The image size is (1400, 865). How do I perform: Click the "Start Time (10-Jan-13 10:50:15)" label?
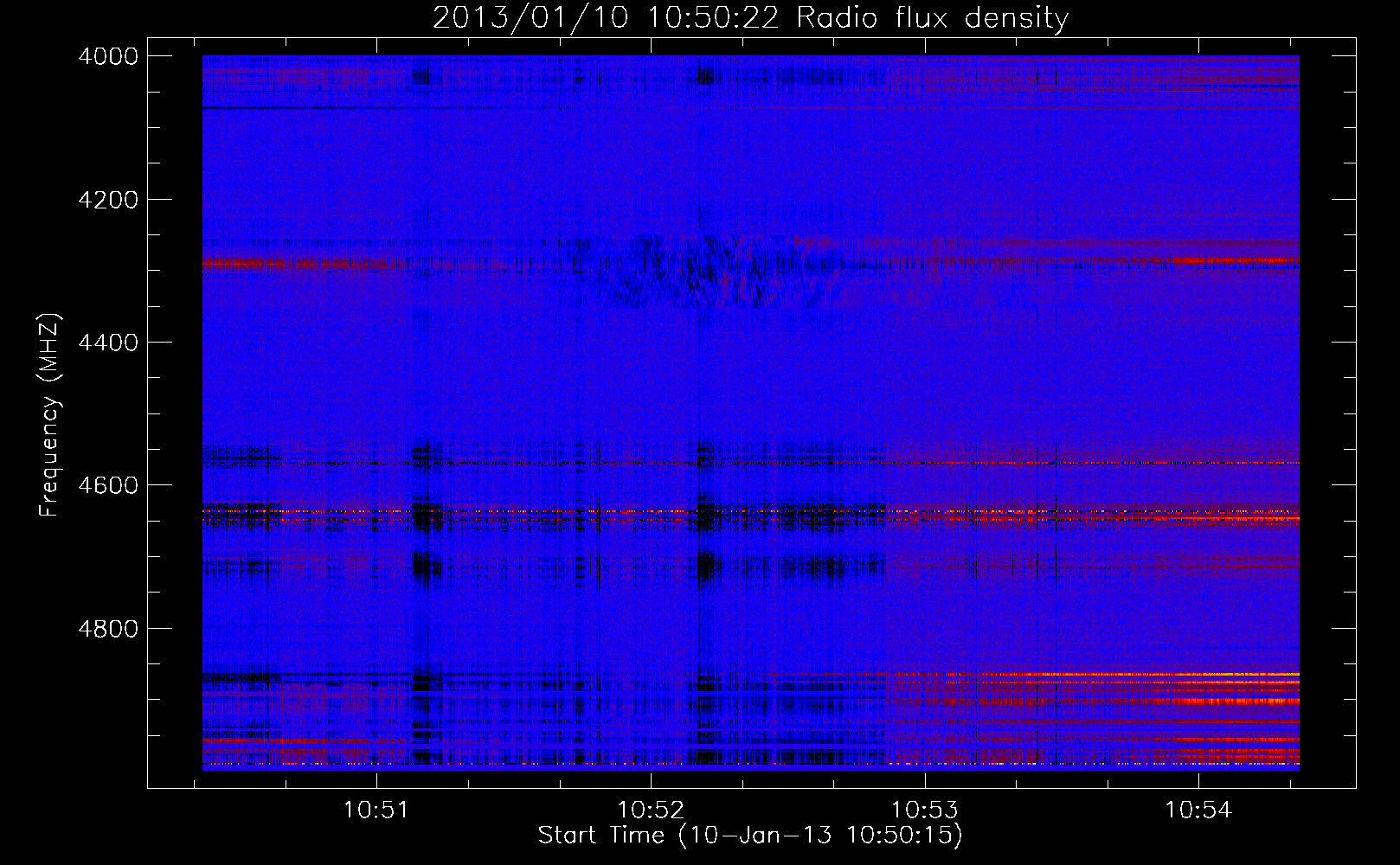(750, 836)
